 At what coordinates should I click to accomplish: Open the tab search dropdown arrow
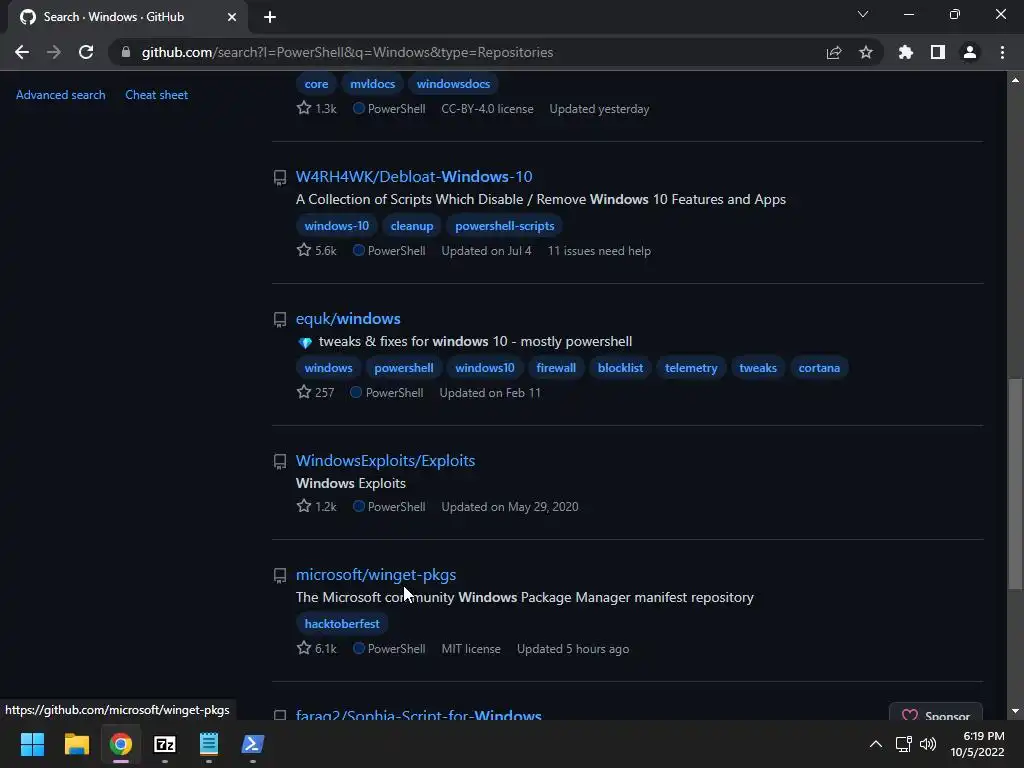pyautogui.click(x=863, y=14)
